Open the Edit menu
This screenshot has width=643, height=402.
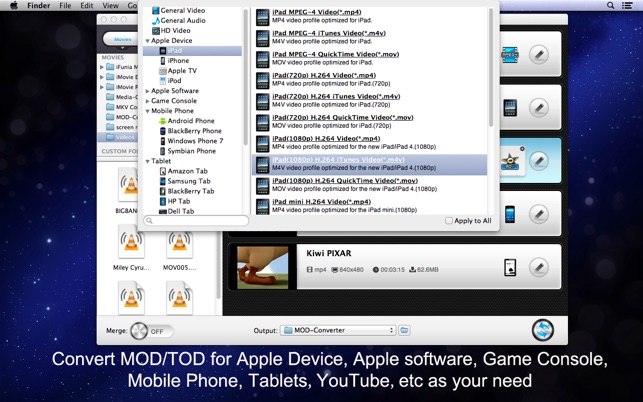tap(87, 5)
